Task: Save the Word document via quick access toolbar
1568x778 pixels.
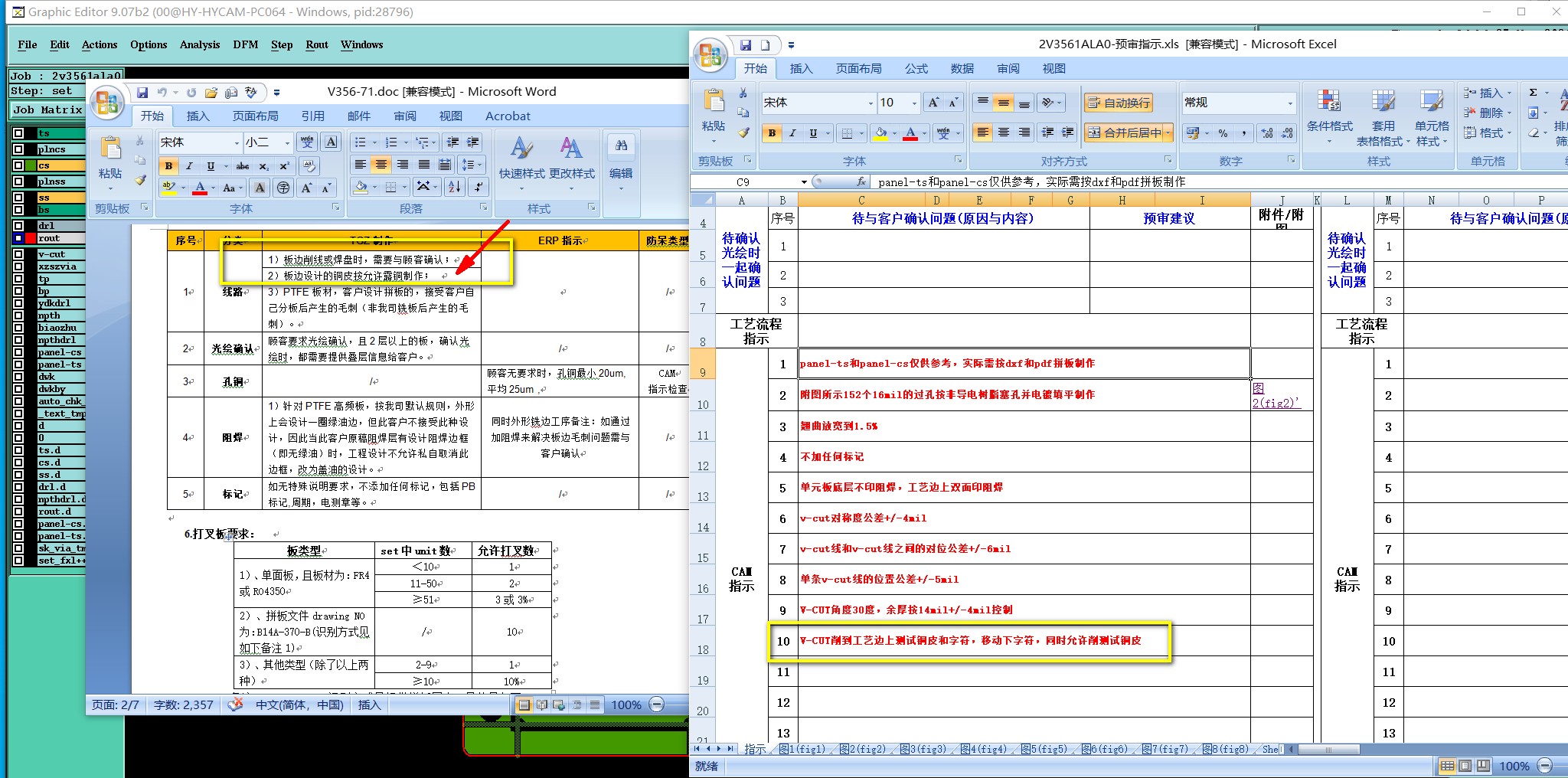Action: [142, 93]
